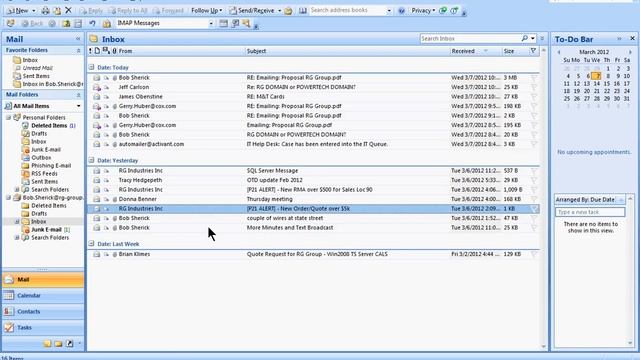Switch to the Calendar pane
Screen dimensions: 640x360
pos(43,296)
